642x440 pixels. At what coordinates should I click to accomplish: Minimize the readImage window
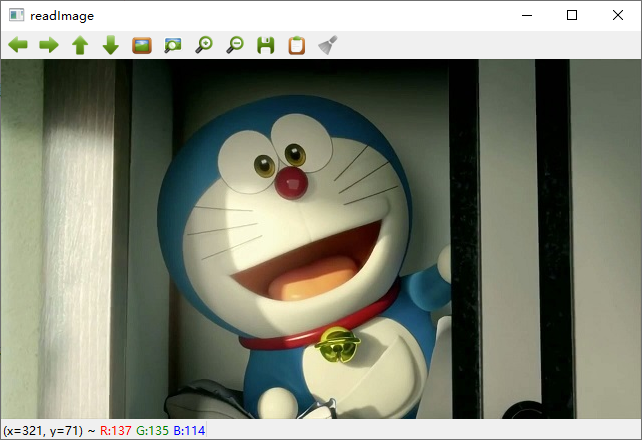[x=527, y=15]
